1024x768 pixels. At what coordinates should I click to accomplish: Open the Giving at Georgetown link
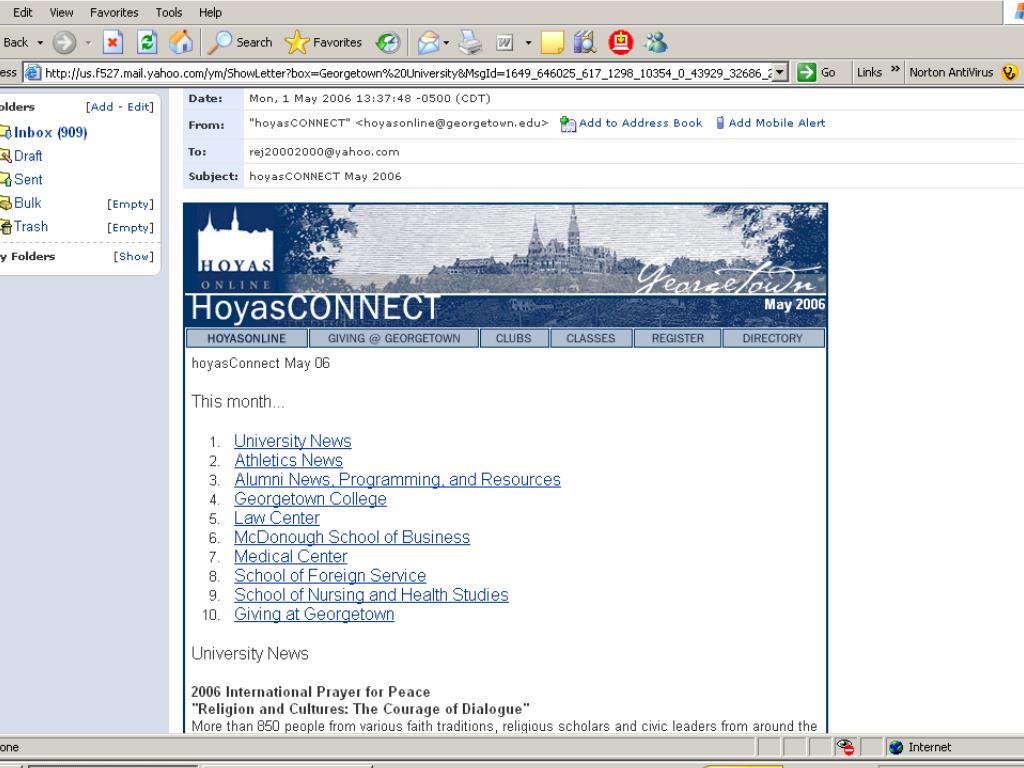tap(314, 615)
